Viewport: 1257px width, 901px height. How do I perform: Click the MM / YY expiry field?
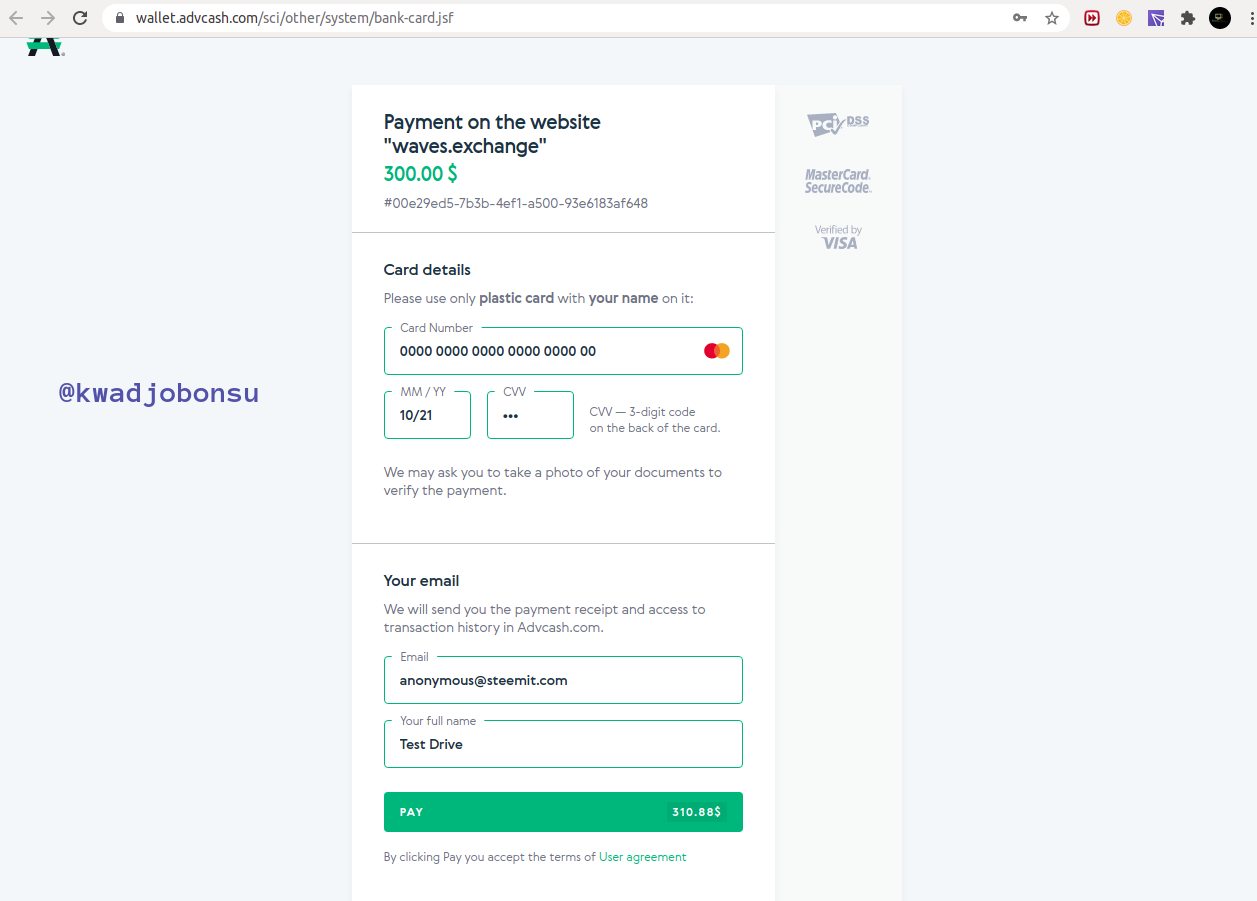[x=427, y=415]
